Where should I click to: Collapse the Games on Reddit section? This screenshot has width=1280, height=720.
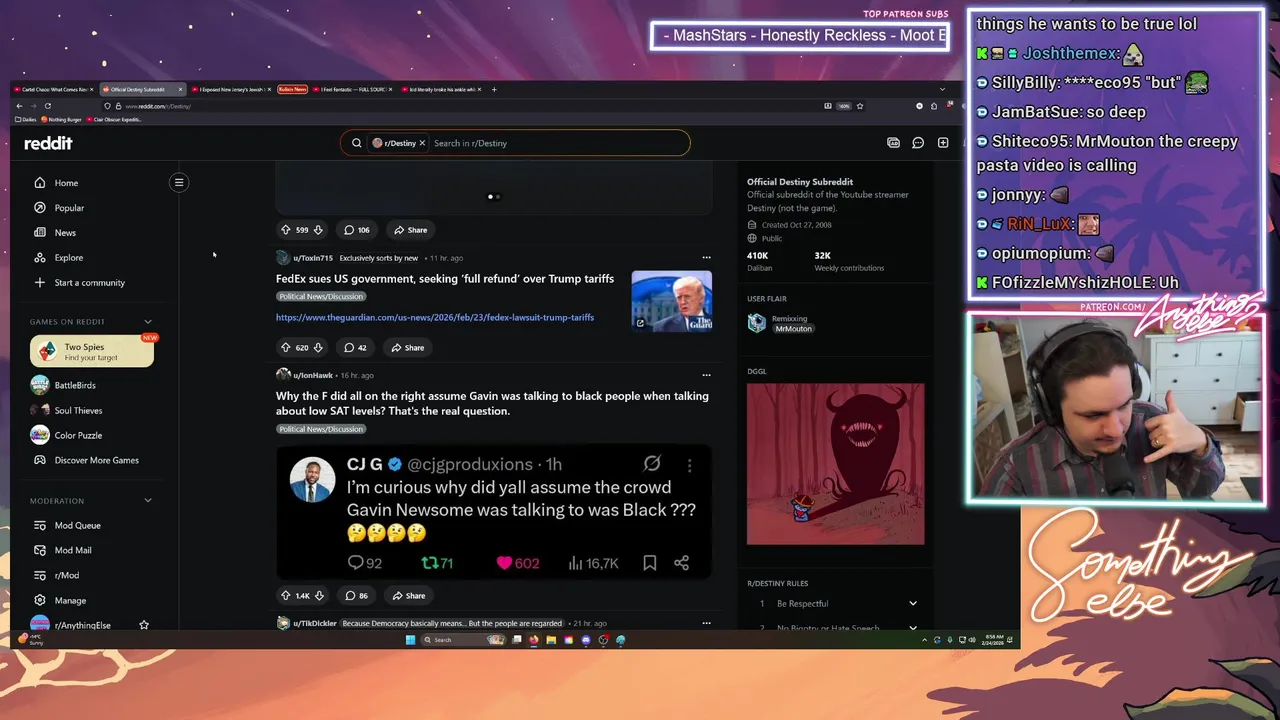click(x=148, y=322)
